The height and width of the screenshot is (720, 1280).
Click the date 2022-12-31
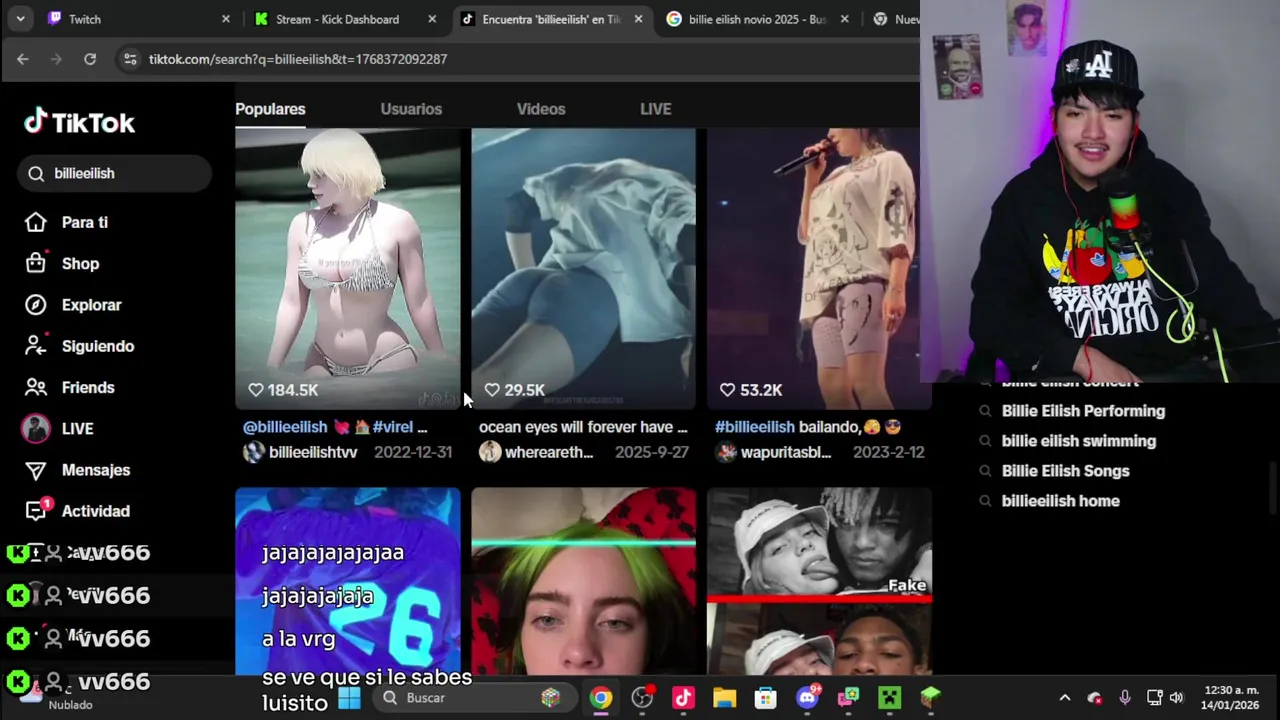point(413,452)
